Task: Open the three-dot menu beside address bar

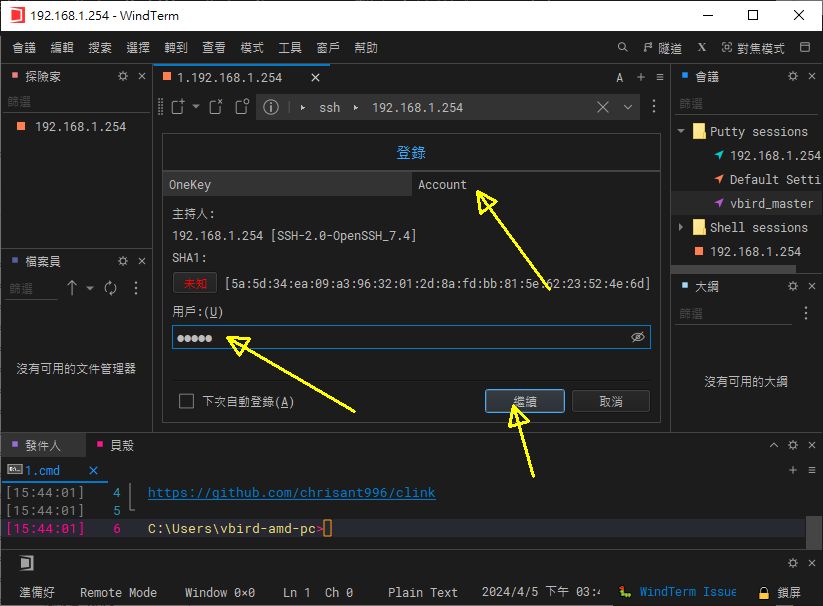Action: coord(654,107)
